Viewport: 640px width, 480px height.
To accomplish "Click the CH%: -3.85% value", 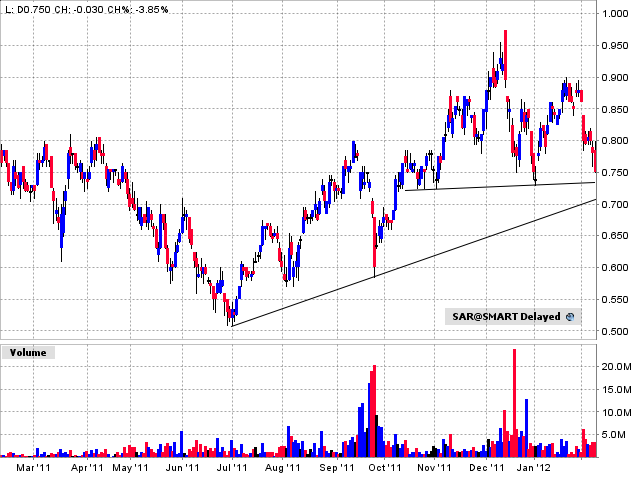I will tap(138, 9).
